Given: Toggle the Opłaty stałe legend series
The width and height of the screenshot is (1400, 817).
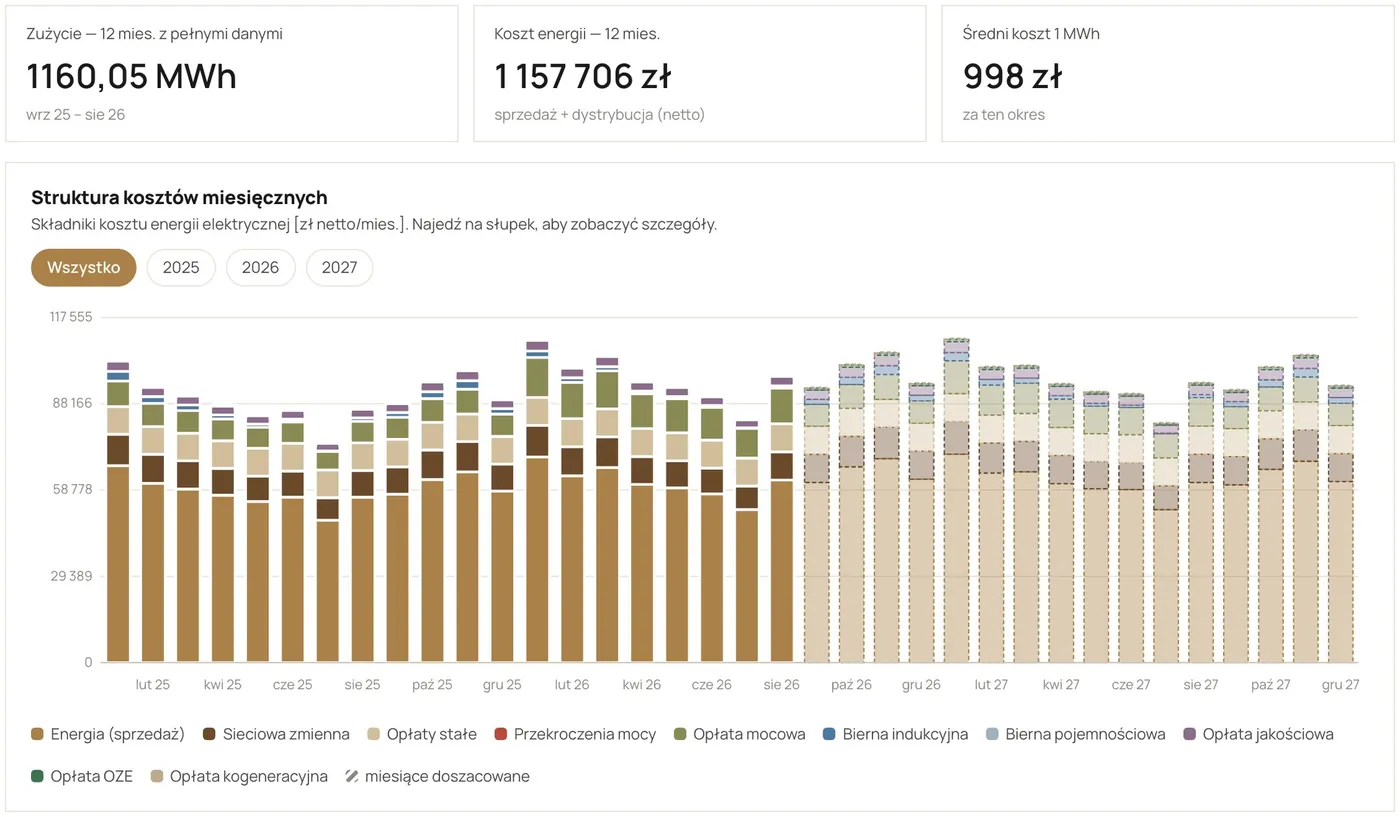Looking at the screenshot, I should coord(422,734).
